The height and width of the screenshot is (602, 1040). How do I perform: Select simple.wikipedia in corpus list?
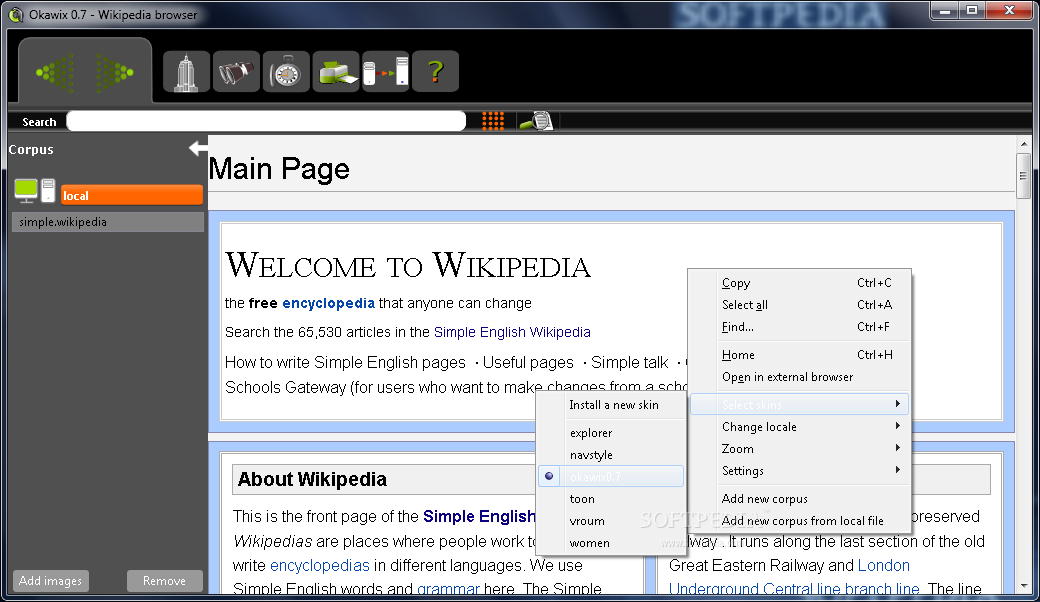coord(107,221)
